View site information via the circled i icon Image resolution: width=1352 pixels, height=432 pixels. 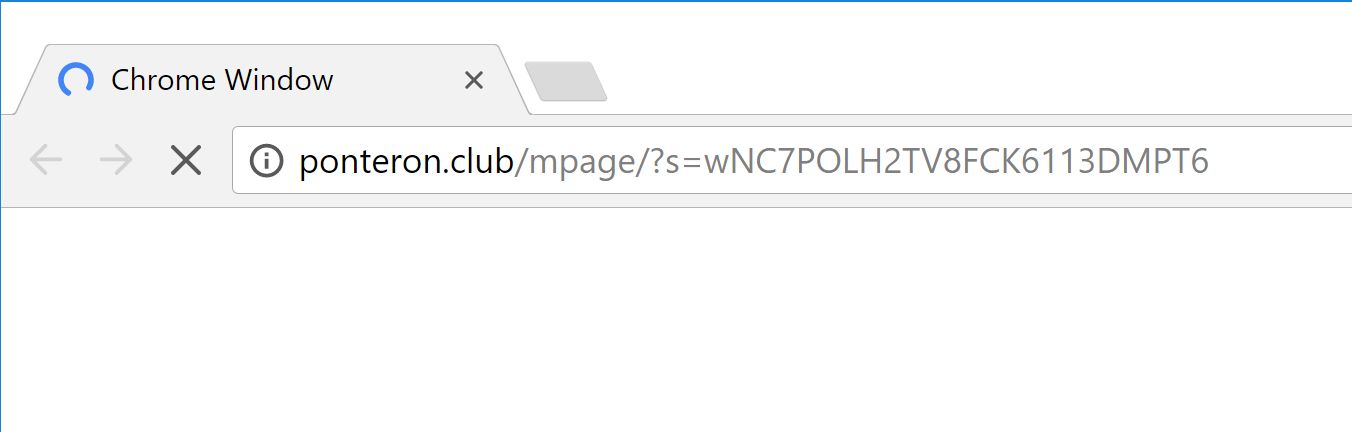pyautogui.click(x=266, y=160)
